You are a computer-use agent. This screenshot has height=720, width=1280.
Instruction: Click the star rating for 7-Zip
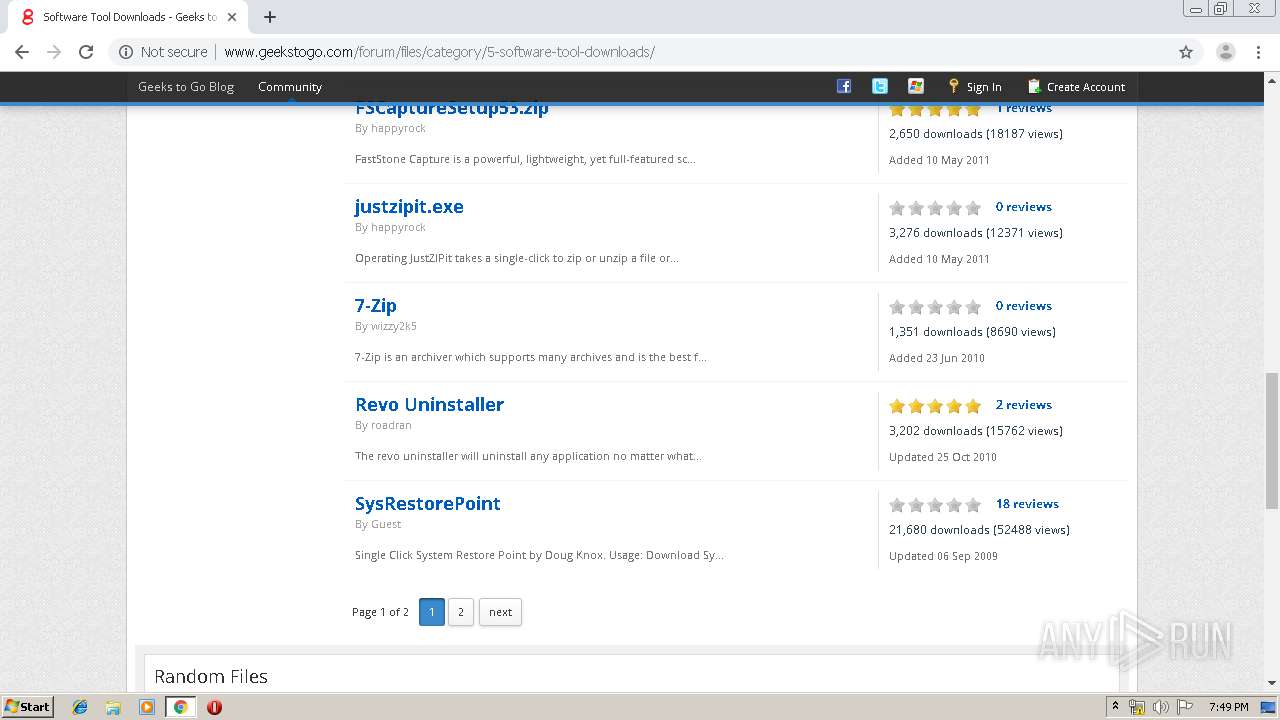(935, 307)
